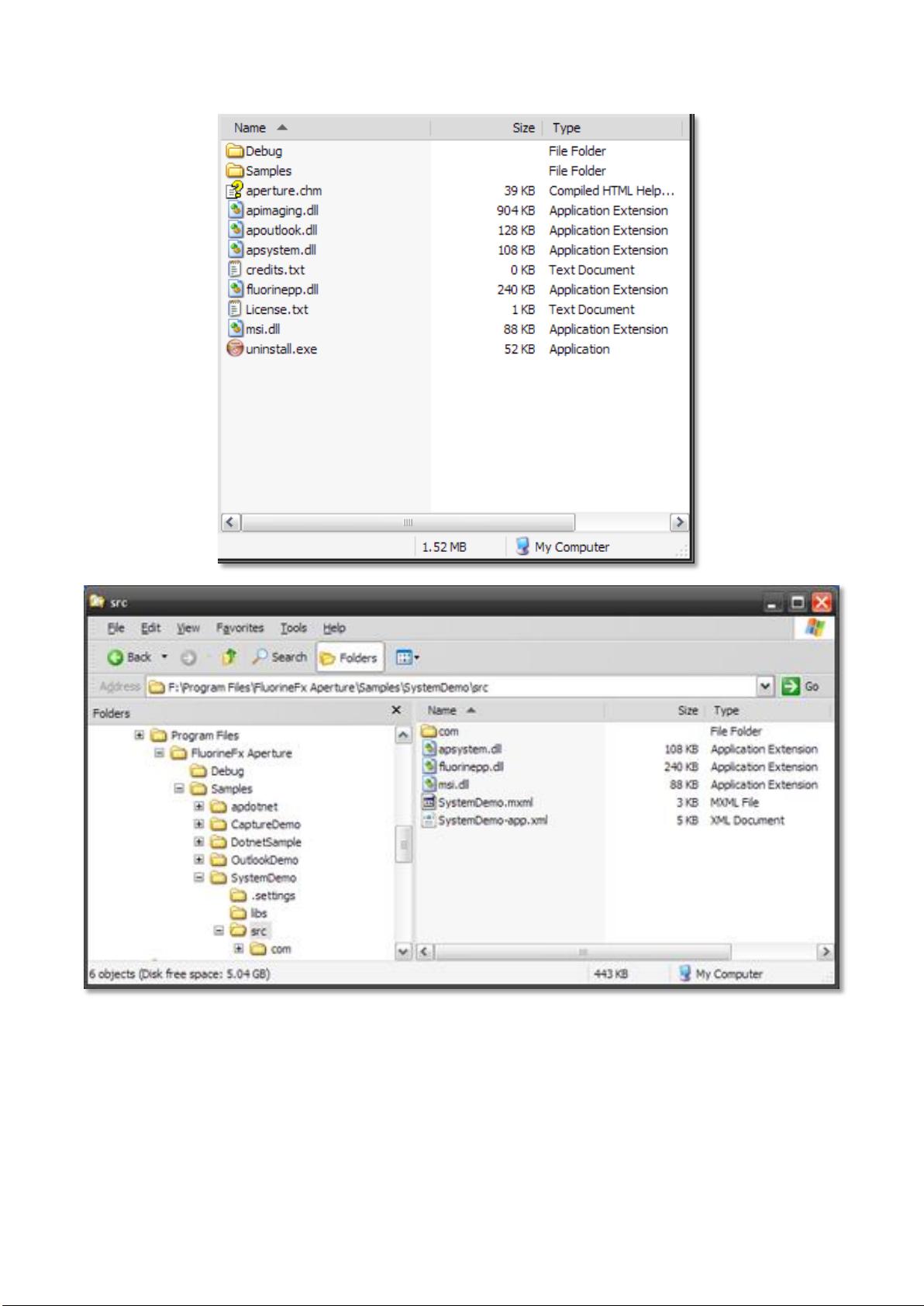This screenshot has height=1306, width=924.
Task: Open the Views dropdown in toolbar
Action: pyautogui.click(x=407, y=657)
